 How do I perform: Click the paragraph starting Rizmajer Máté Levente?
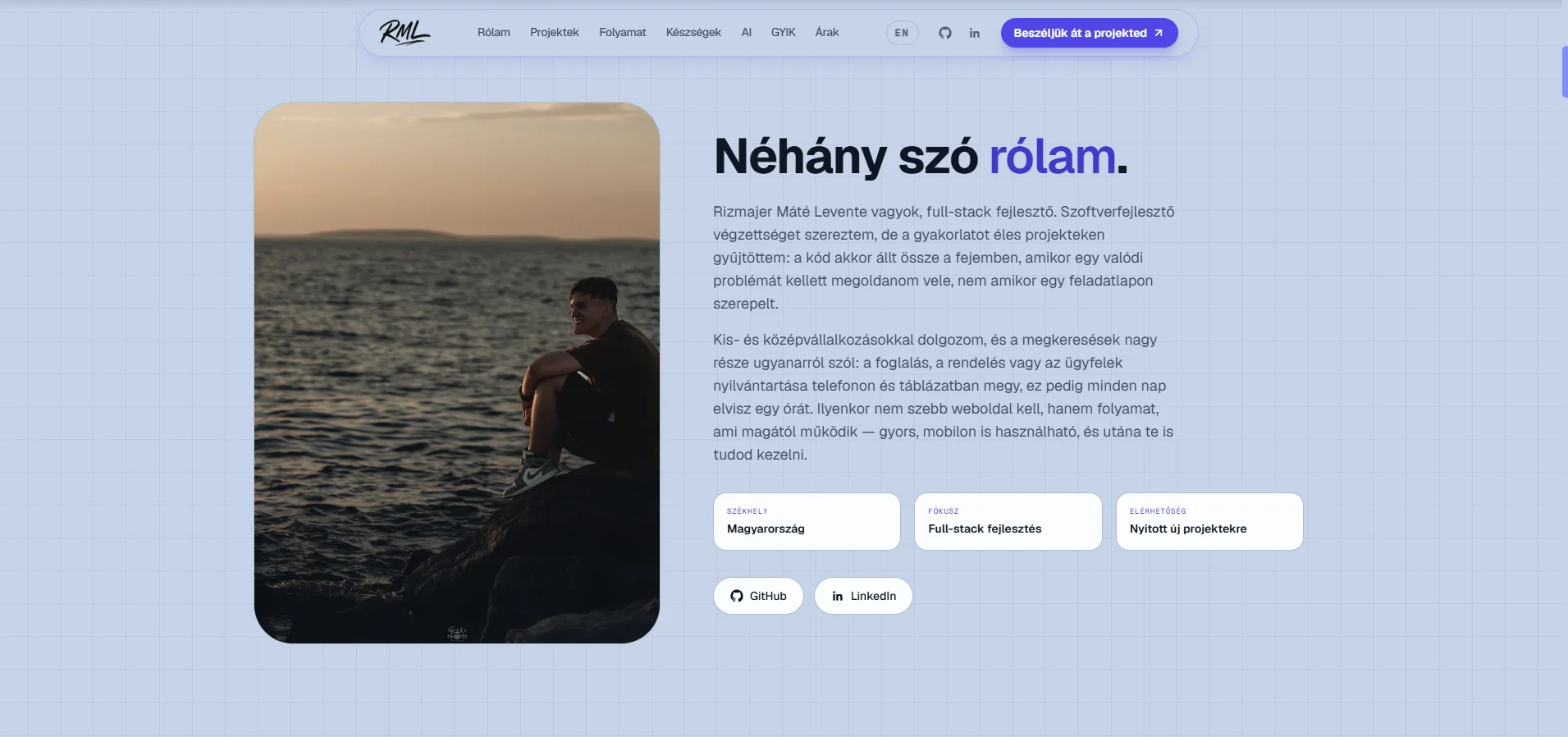tap(944, 258)
